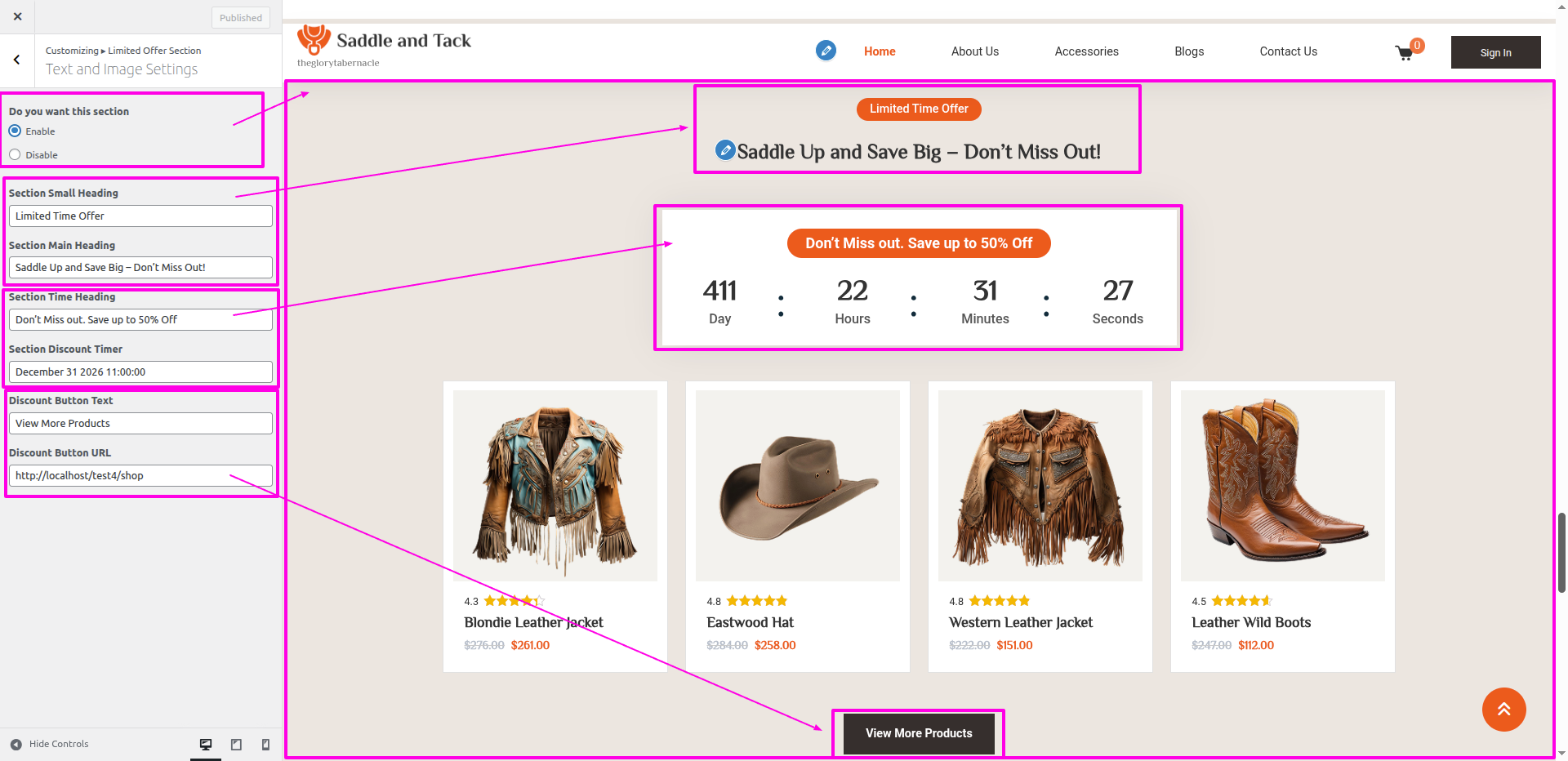This screenshot has width=1568, height=761.
Task: Open the About Us menu item
Action: point(974,51)
